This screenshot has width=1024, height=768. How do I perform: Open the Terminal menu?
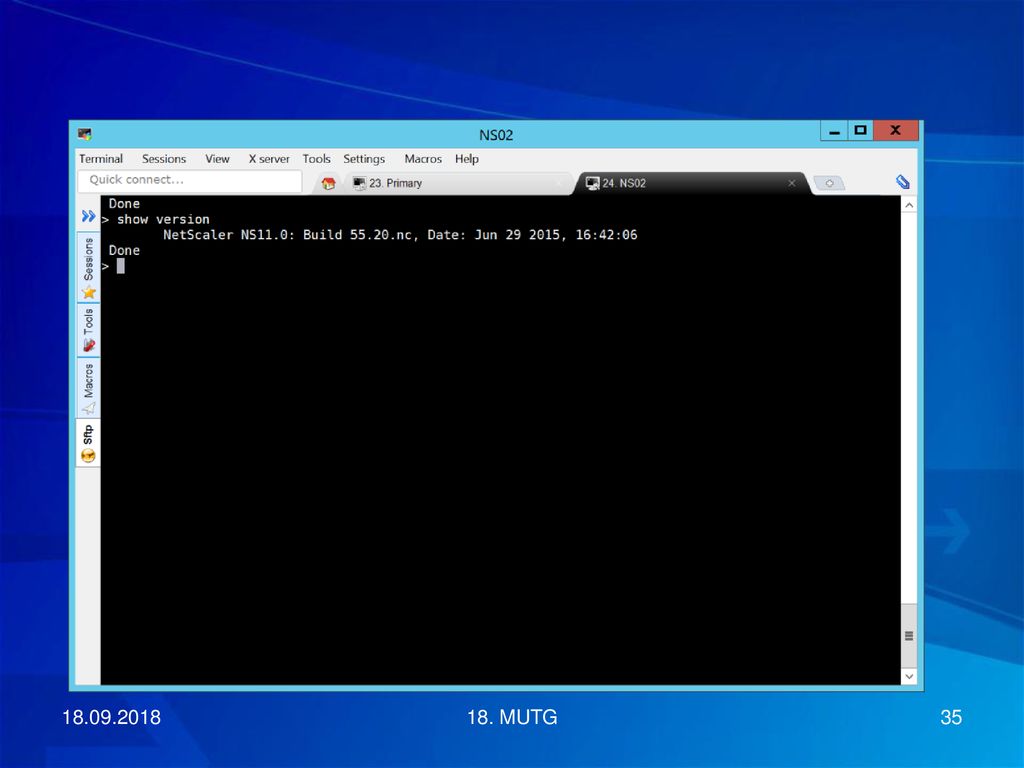[101, 159]
